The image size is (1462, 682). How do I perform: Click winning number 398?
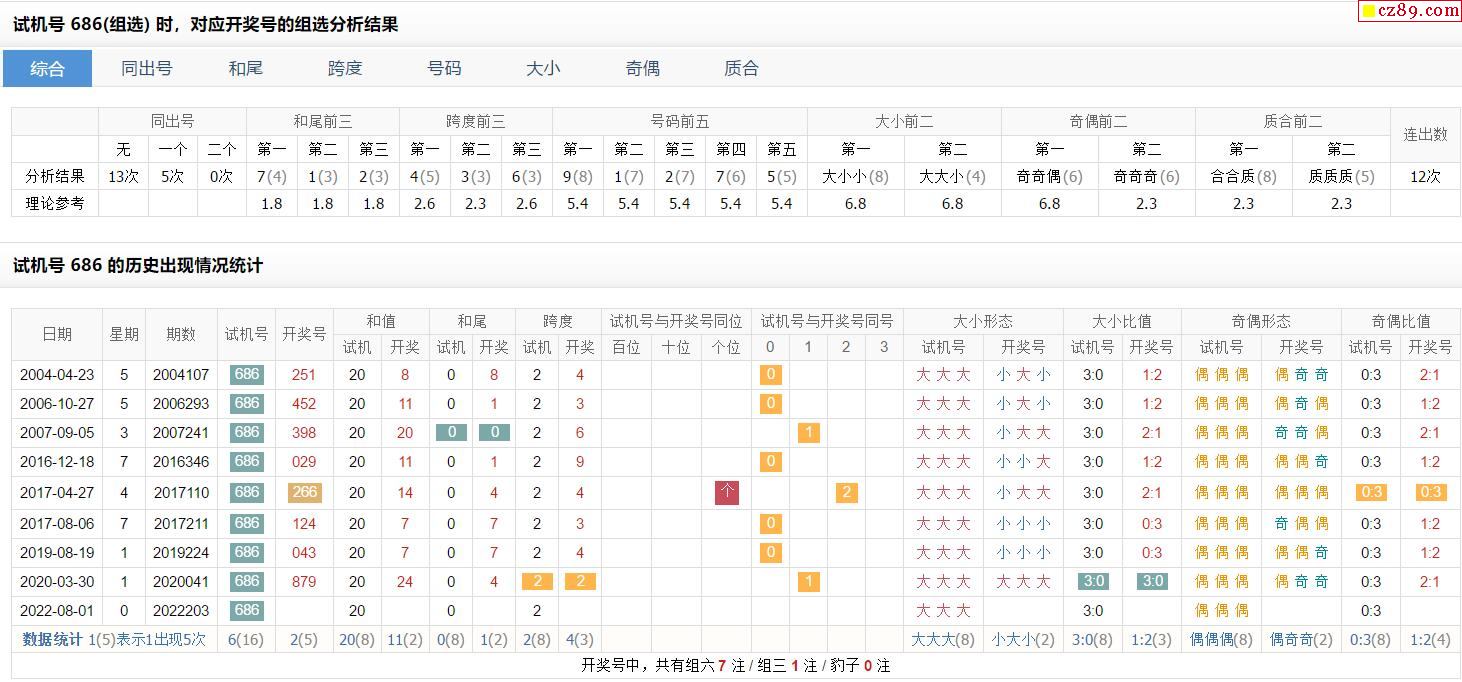click(x=304, y=433)
